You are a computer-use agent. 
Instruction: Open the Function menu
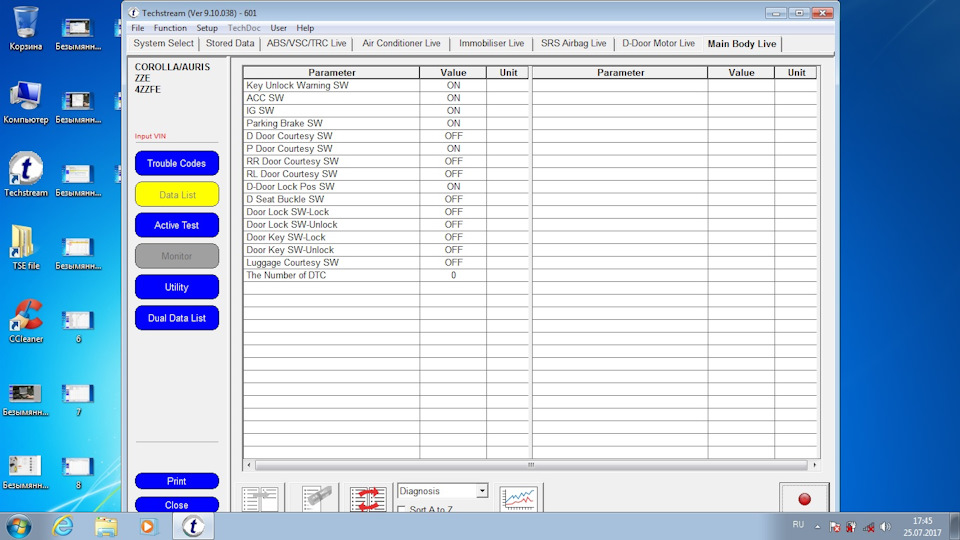pos(170,28)
